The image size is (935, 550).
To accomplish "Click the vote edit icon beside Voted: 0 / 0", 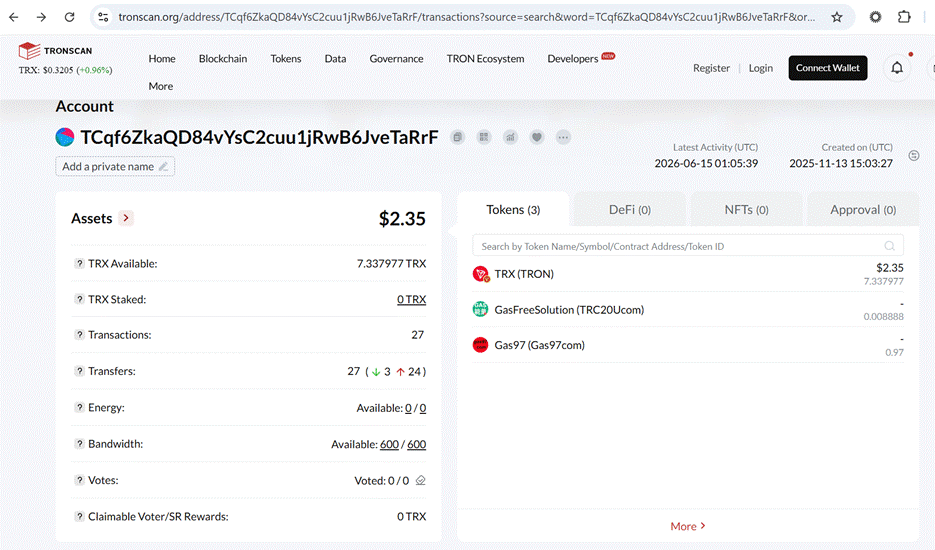I will pyautogui.click(x=420, y=480).
